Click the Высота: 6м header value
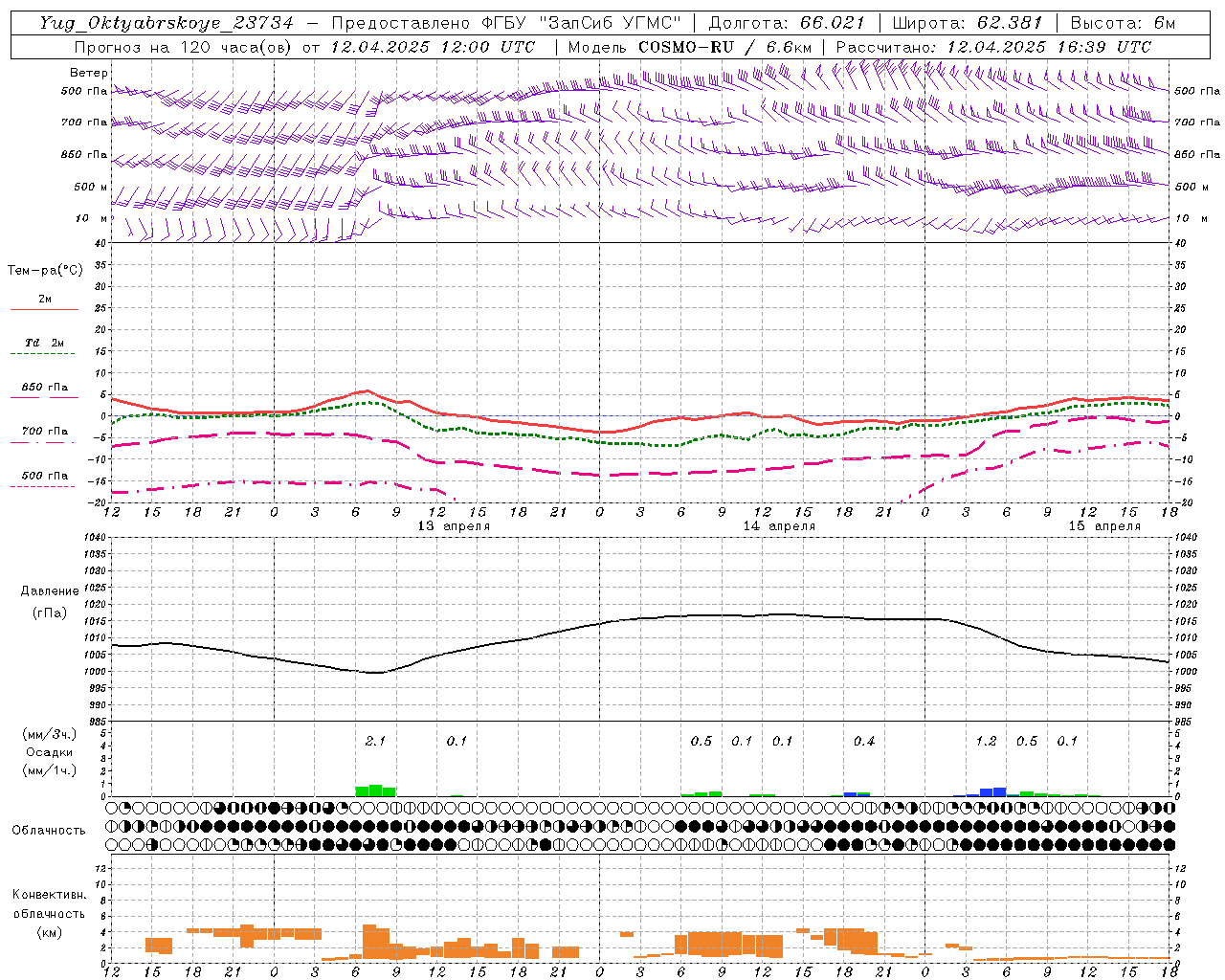This screenshot has width=1225, height=980. pyautogui.click(x=1122, y=23)
